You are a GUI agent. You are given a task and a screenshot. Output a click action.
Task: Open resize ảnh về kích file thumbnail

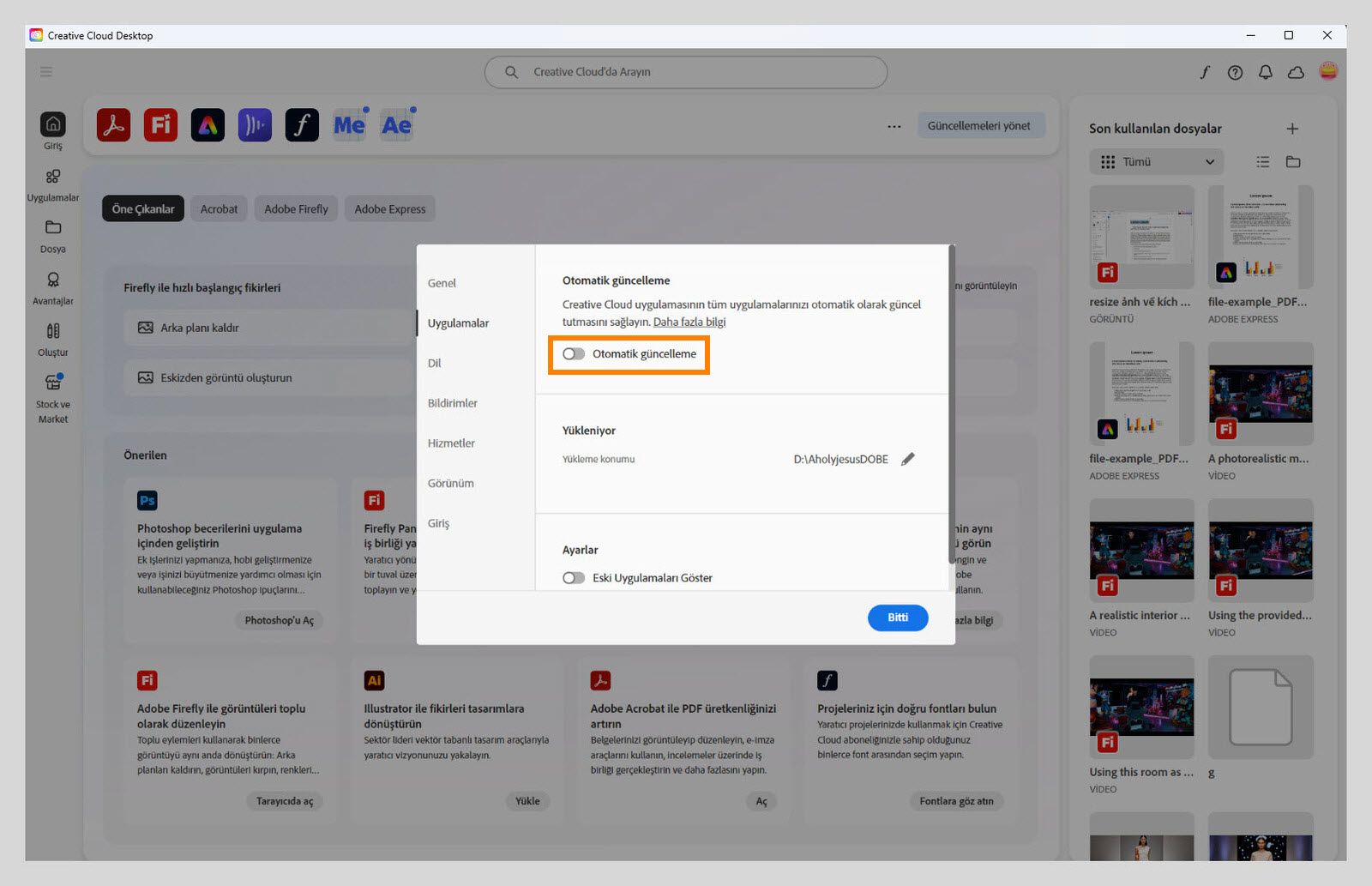point(1141,238)
